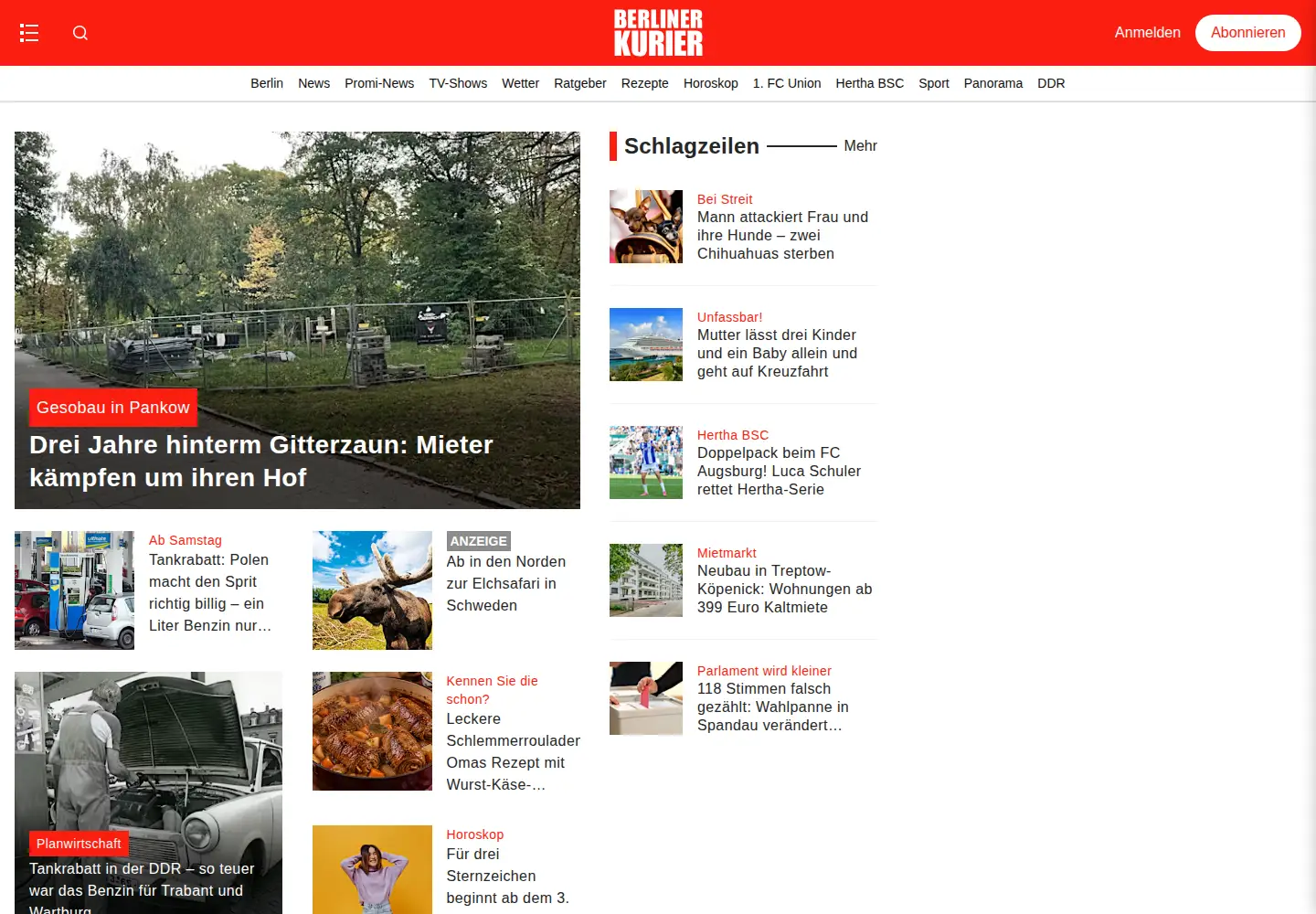Image resolution: width=1316 pixels, height=914 pixels.
Task: Click the Gesobau in Pankow label
Action: point(113,408)
